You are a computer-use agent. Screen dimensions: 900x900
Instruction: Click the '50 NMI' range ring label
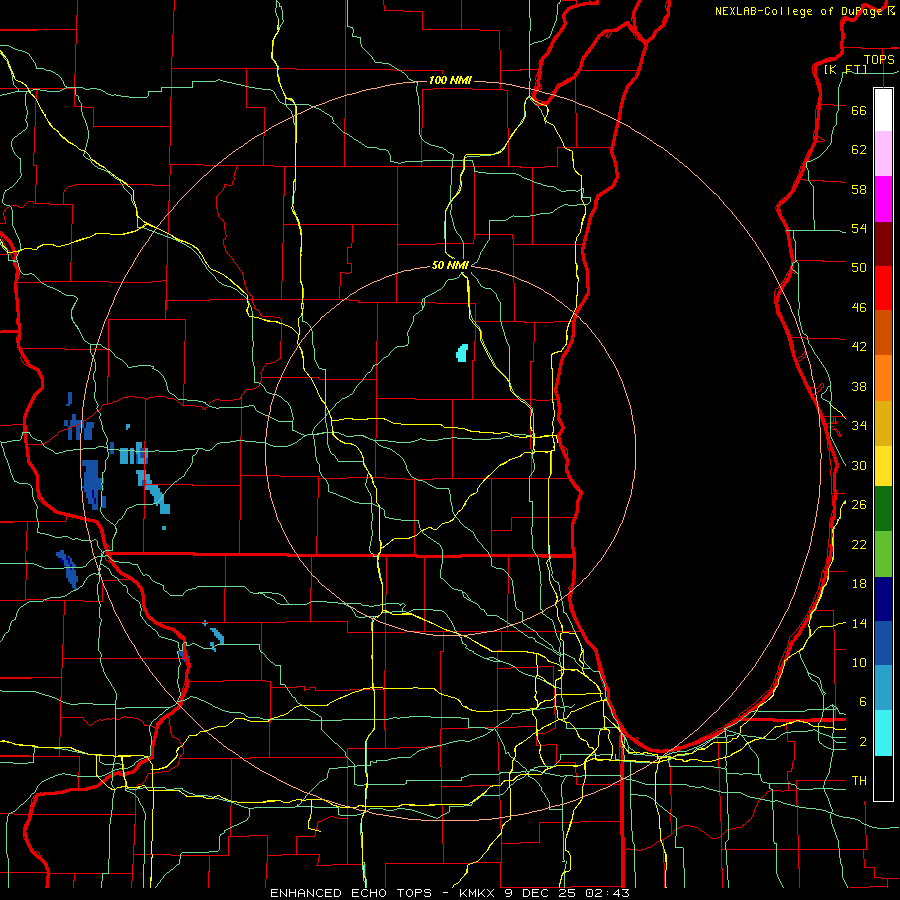(x=451, y=265)
